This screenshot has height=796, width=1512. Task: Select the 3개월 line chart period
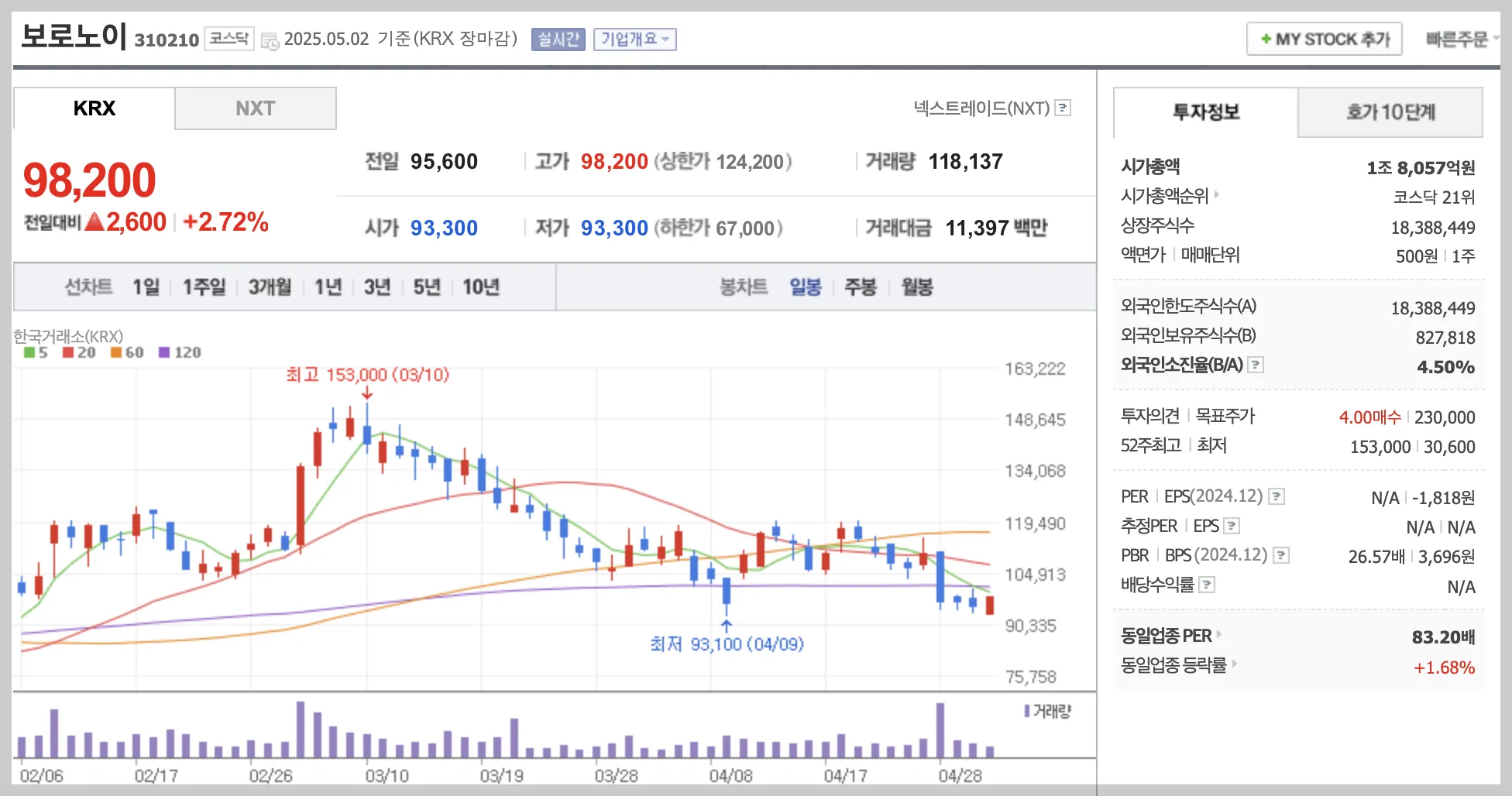(270, 287)
